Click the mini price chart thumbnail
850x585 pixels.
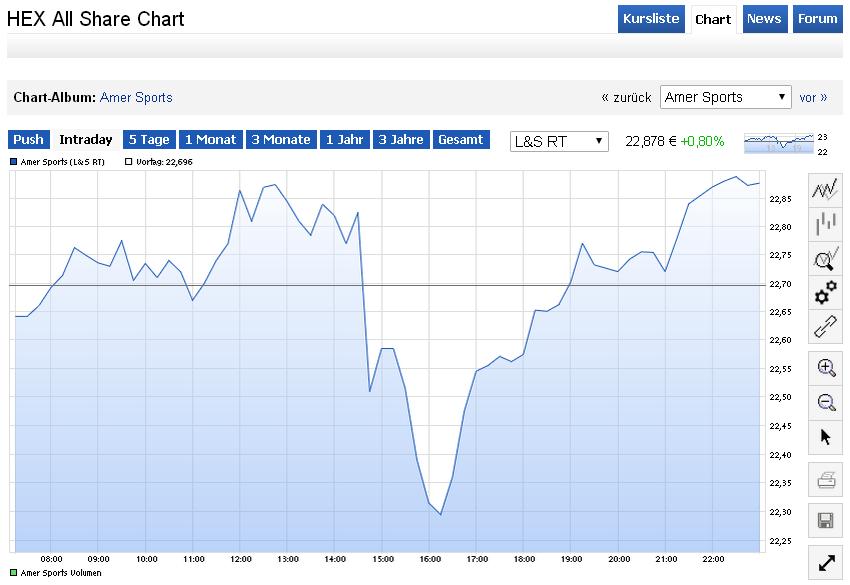click(x=779, y=143)
